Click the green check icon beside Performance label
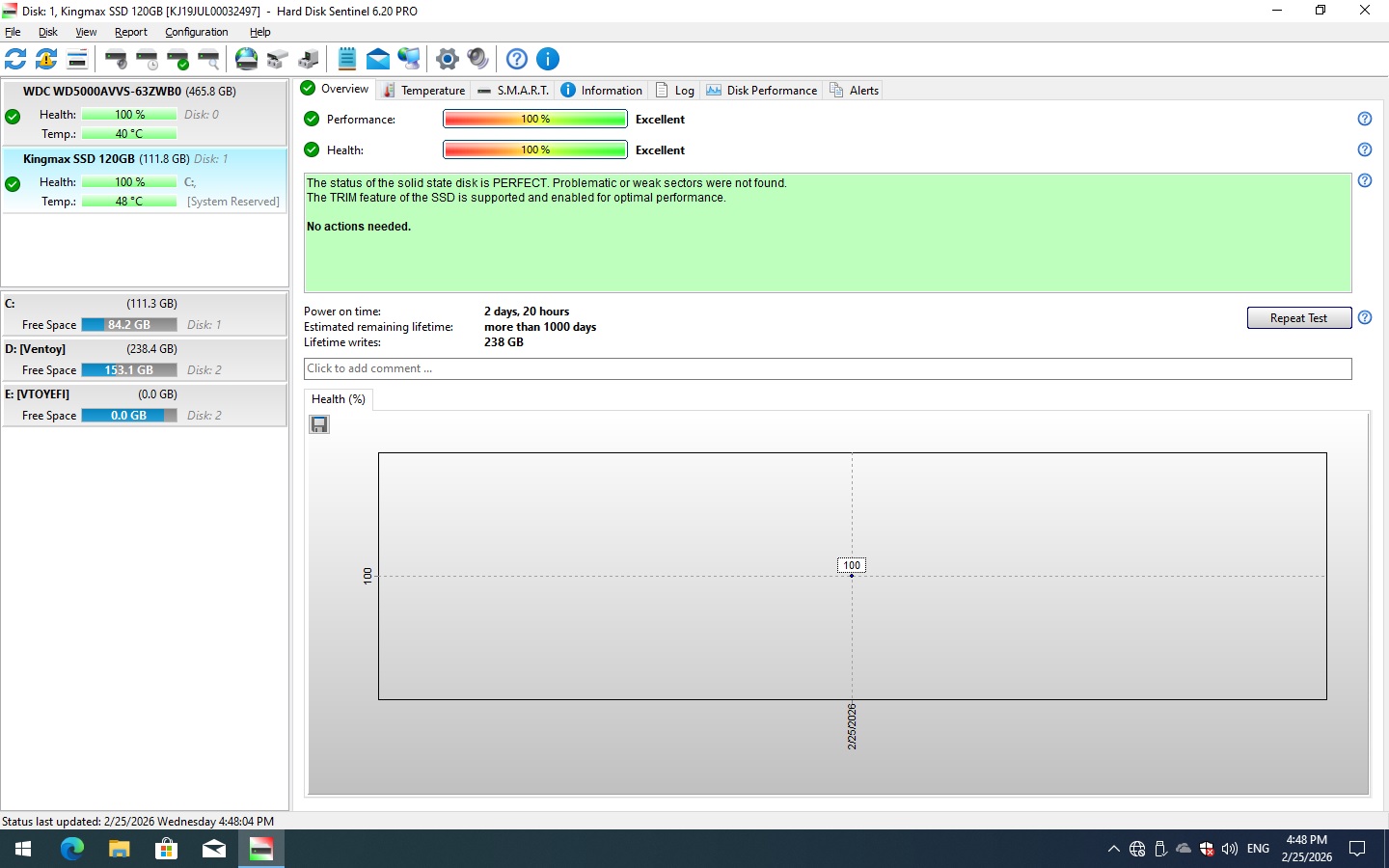 [x=312, y=119]
